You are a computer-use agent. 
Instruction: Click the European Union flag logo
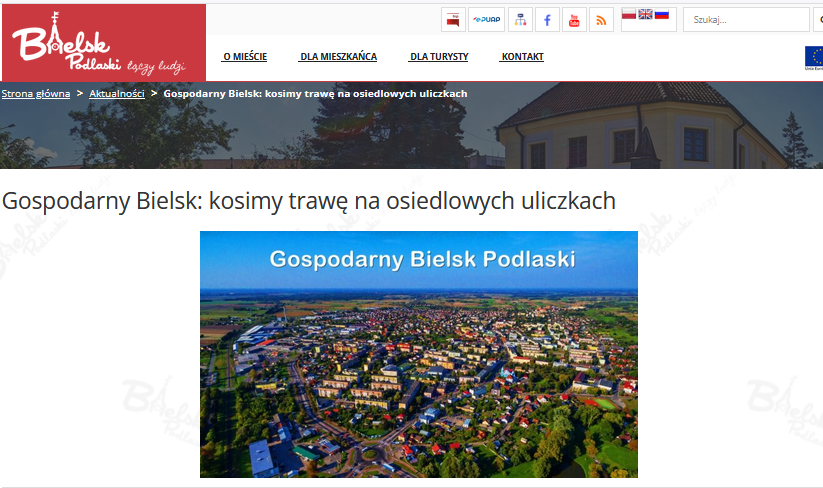pos(814,58)
